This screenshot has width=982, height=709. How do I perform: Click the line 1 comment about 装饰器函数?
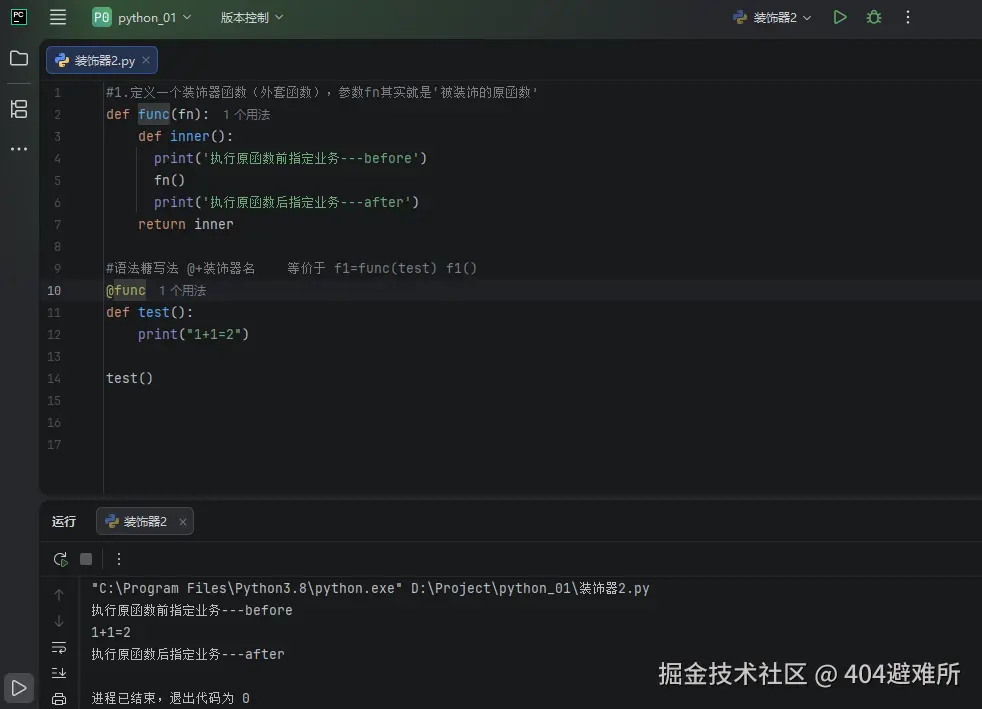click(322, 93)
